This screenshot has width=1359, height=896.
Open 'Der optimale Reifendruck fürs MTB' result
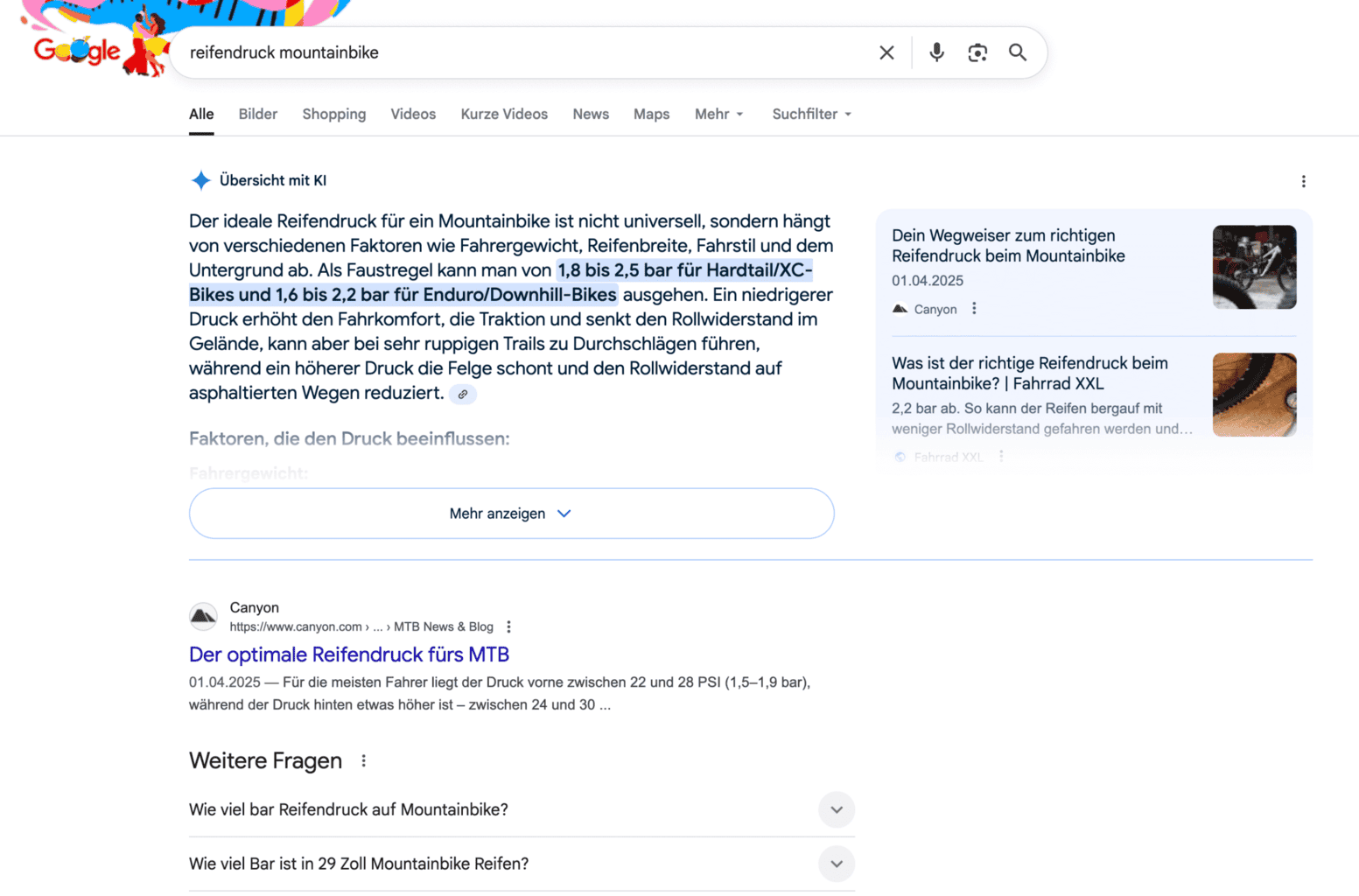349,654
